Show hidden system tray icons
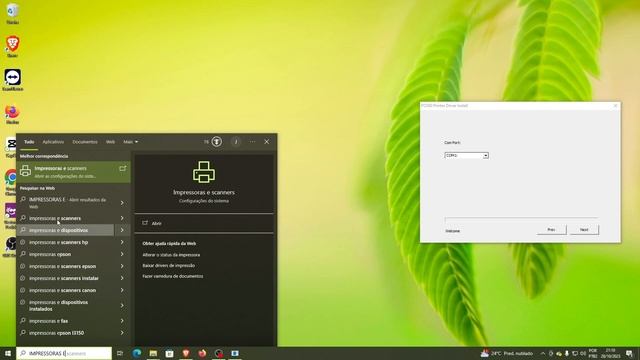Screen dimensions: 640x360 (x=543, y=353)
